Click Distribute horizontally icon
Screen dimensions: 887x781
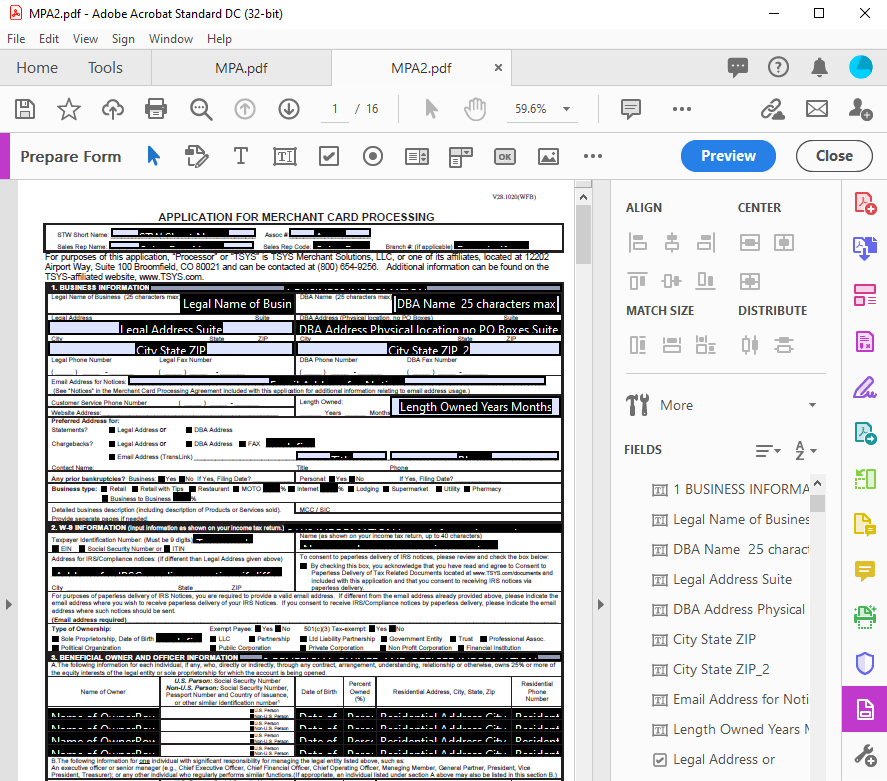coord(750,344)
